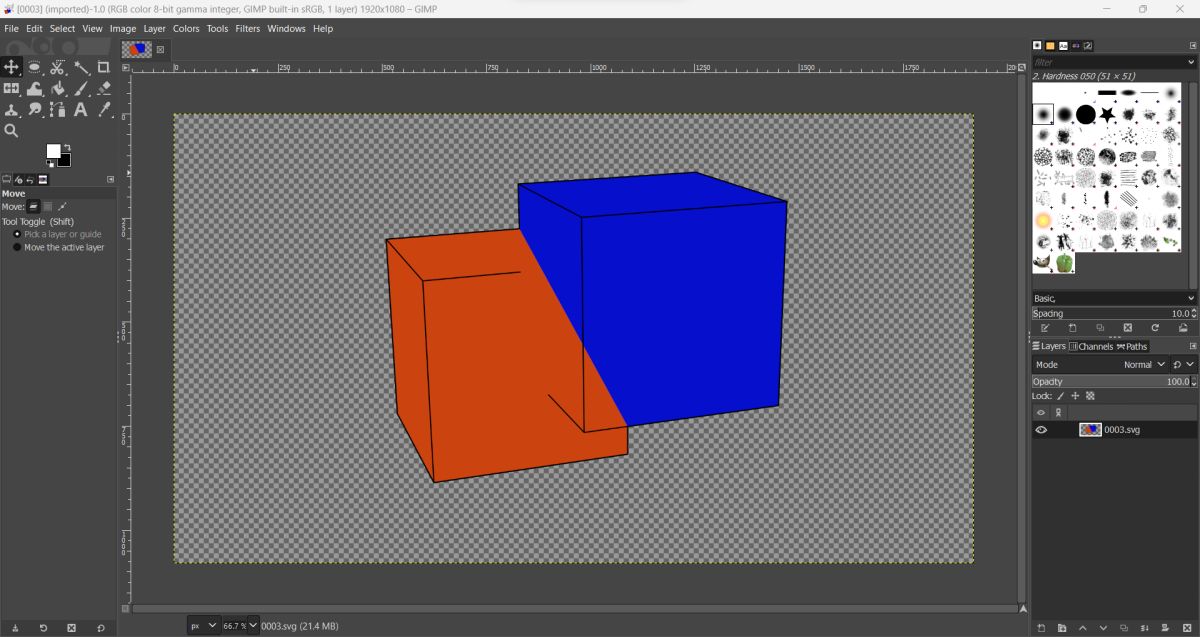Select the Paths tool
The image size is (1200, 637).
point(57,109)
